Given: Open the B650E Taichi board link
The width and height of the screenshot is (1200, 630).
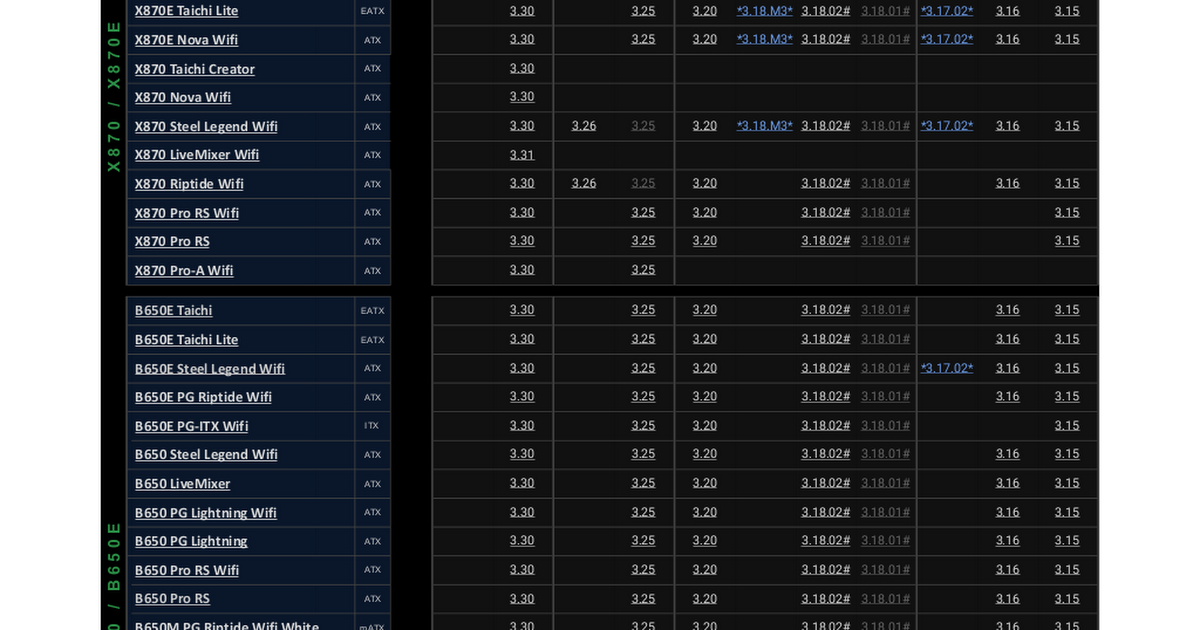Looking at the screenshot, I should click(174, 310).
